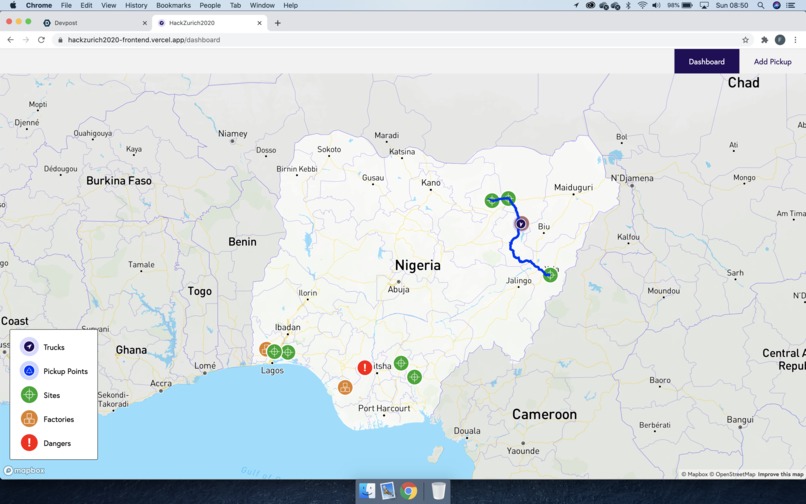Open the People menu
The image size is (806, 504).
coord(210,5)
